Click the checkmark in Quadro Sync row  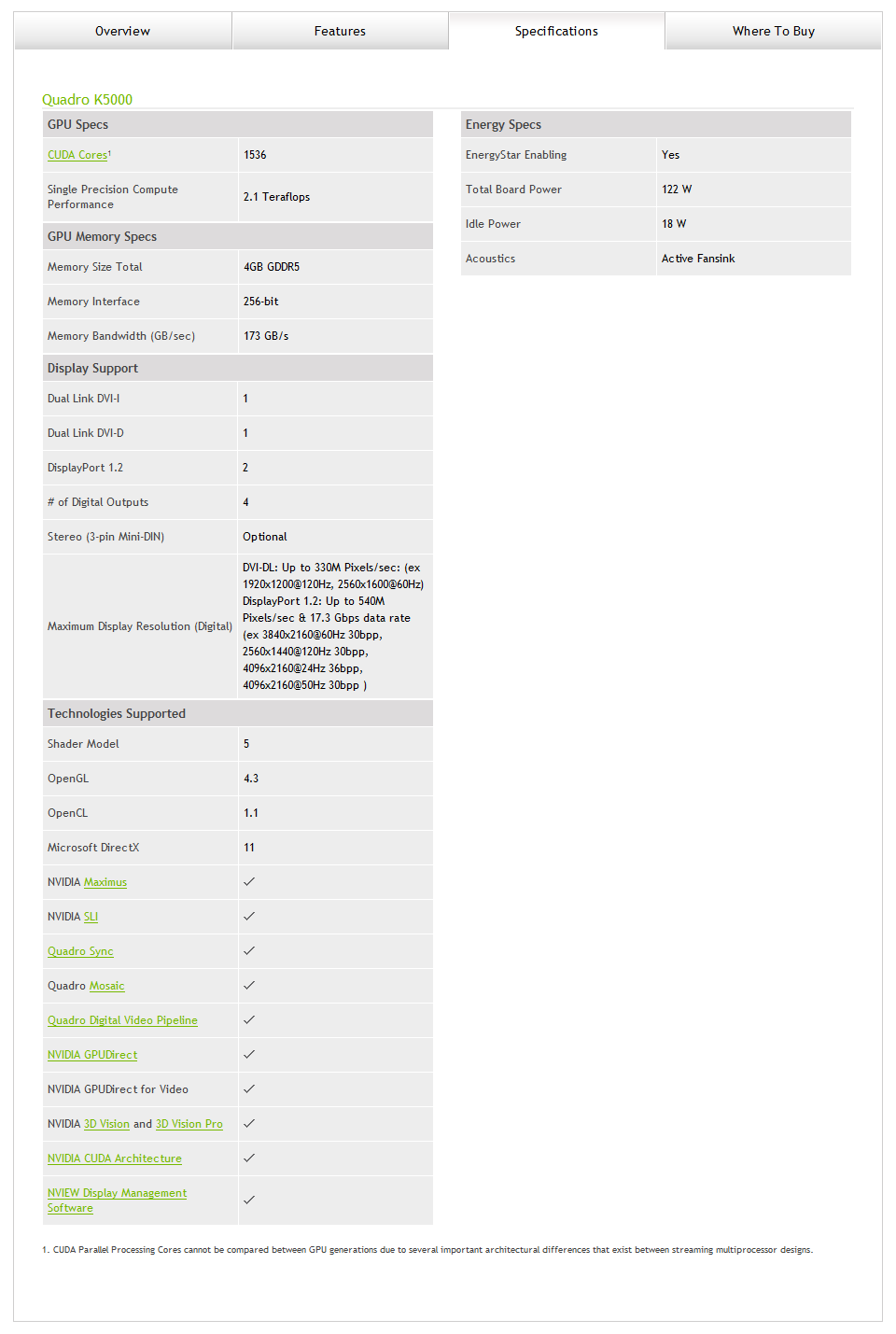(x=249, y=950)
